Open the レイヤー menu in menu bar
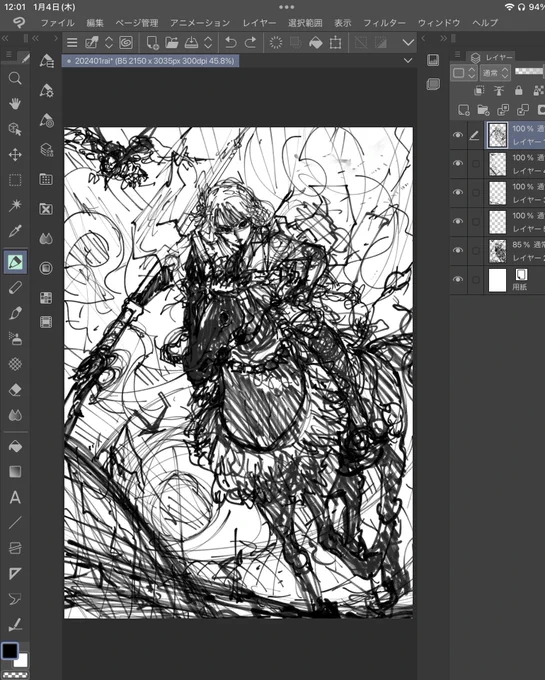This screenshot has width=545, height=680. click(259, 23)
